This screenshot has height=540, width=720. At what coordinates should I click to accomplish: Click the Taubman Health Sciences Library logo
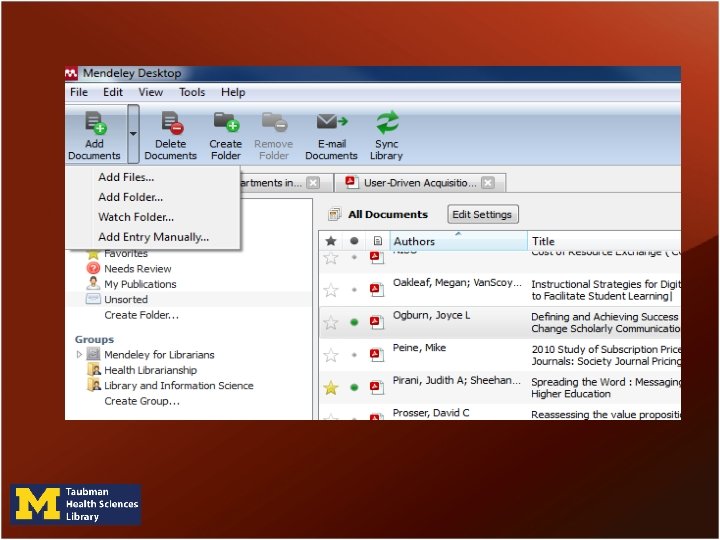(76, 504)
